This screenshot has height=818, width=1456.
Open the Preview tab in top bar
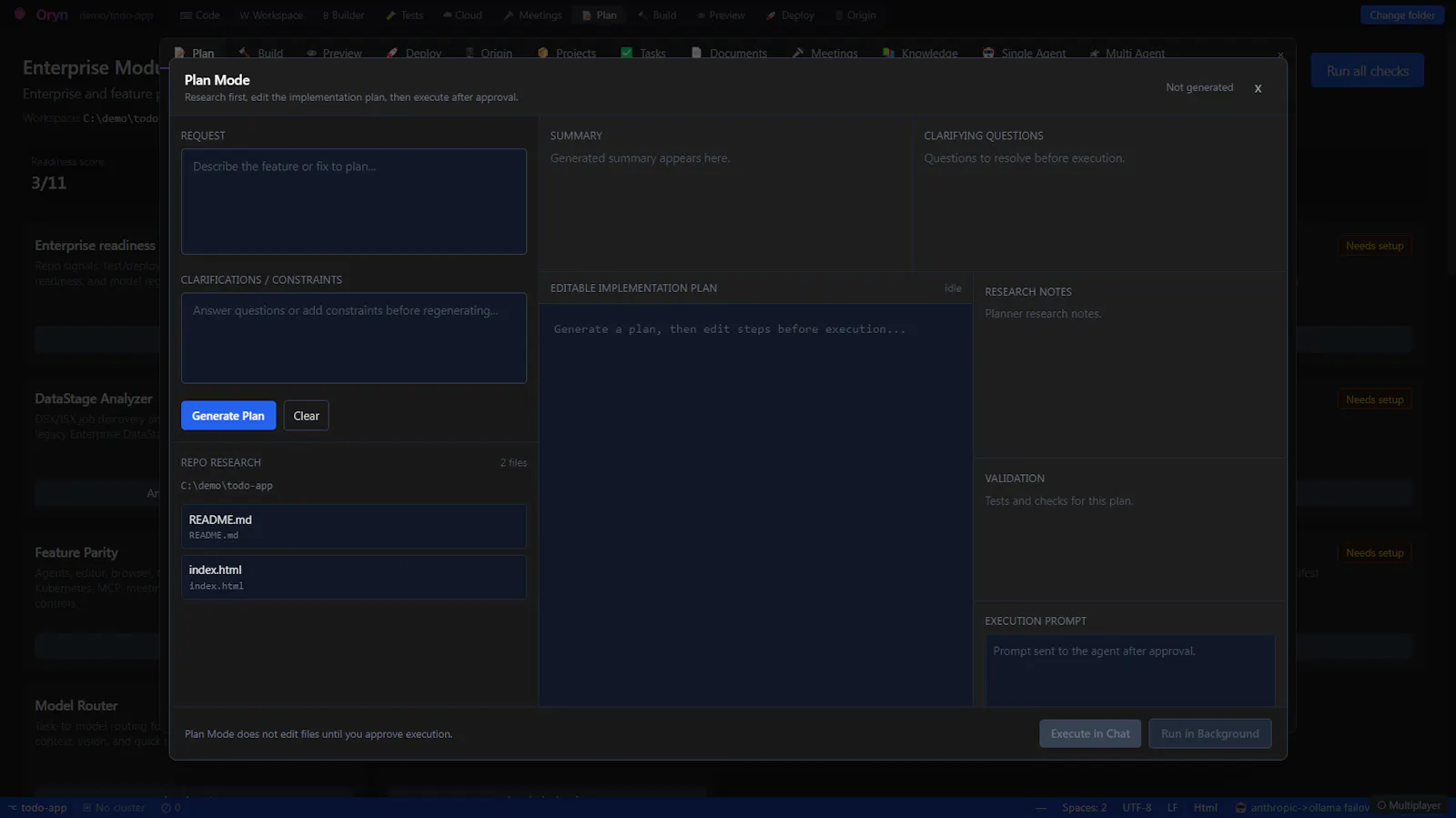tap(721, 15)
